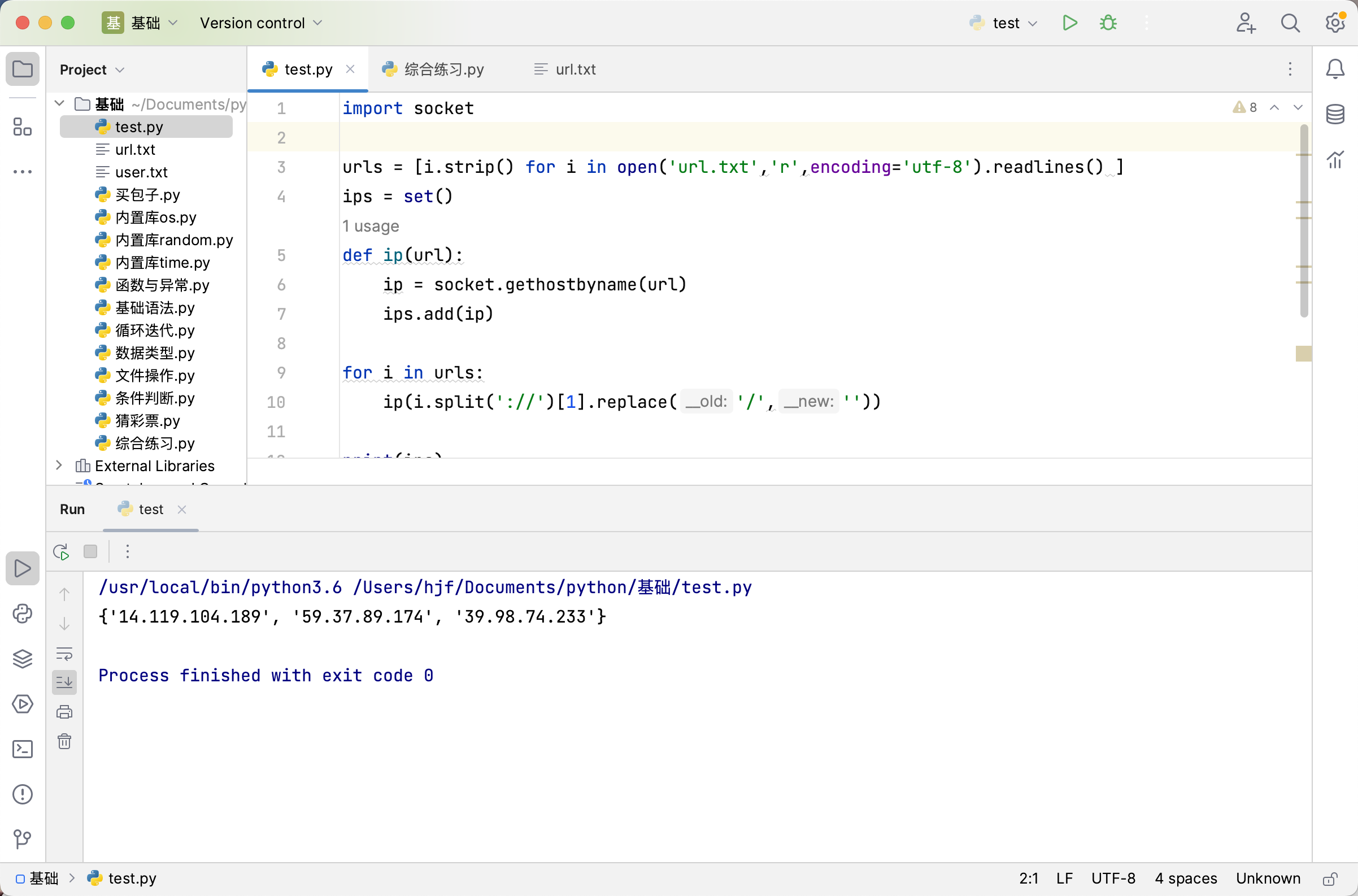Run the test configuration
The width and height of the screenshot is (1358, 896).
pos(1069,23)
